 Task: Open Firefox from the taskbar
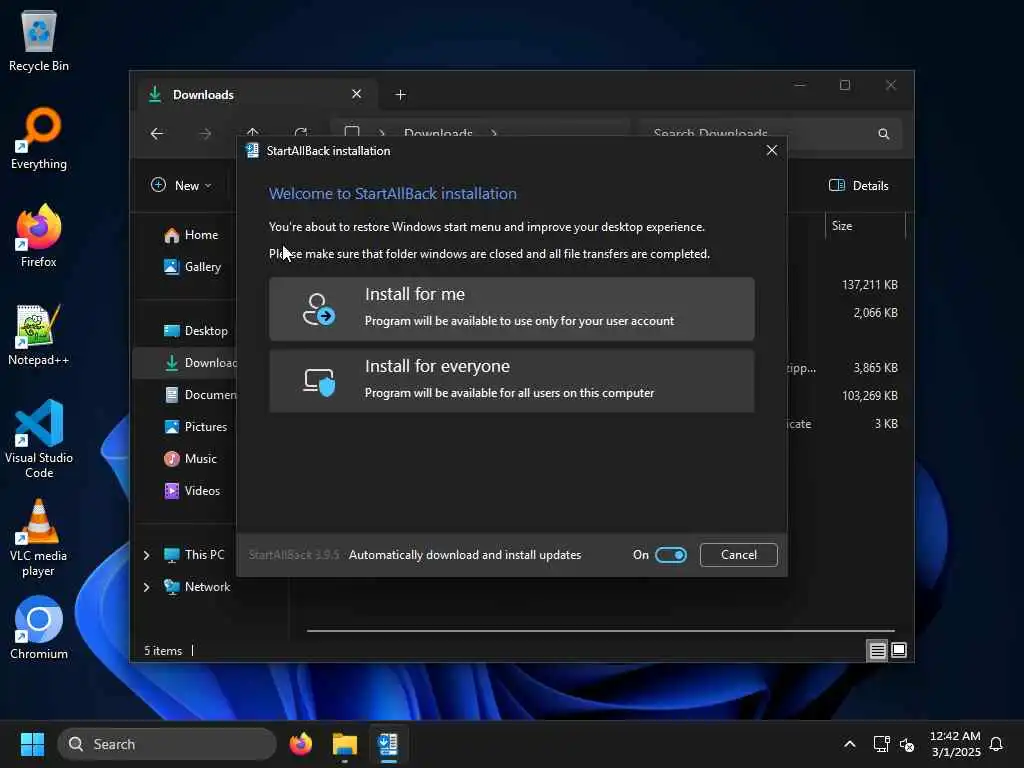(300, 744)
